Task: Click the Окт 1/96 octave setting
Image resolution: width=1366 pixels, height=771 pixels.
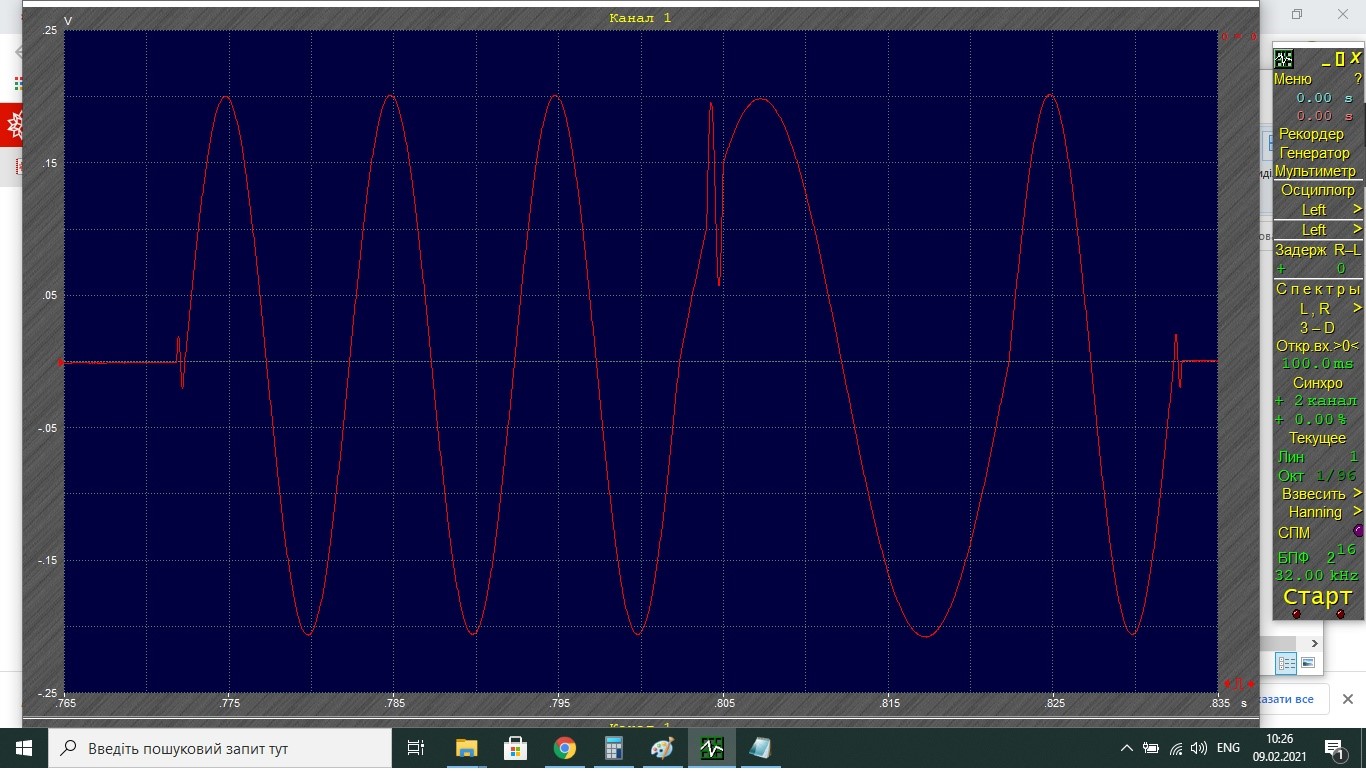Action: pyautogui.click(x=1317, y=476)
